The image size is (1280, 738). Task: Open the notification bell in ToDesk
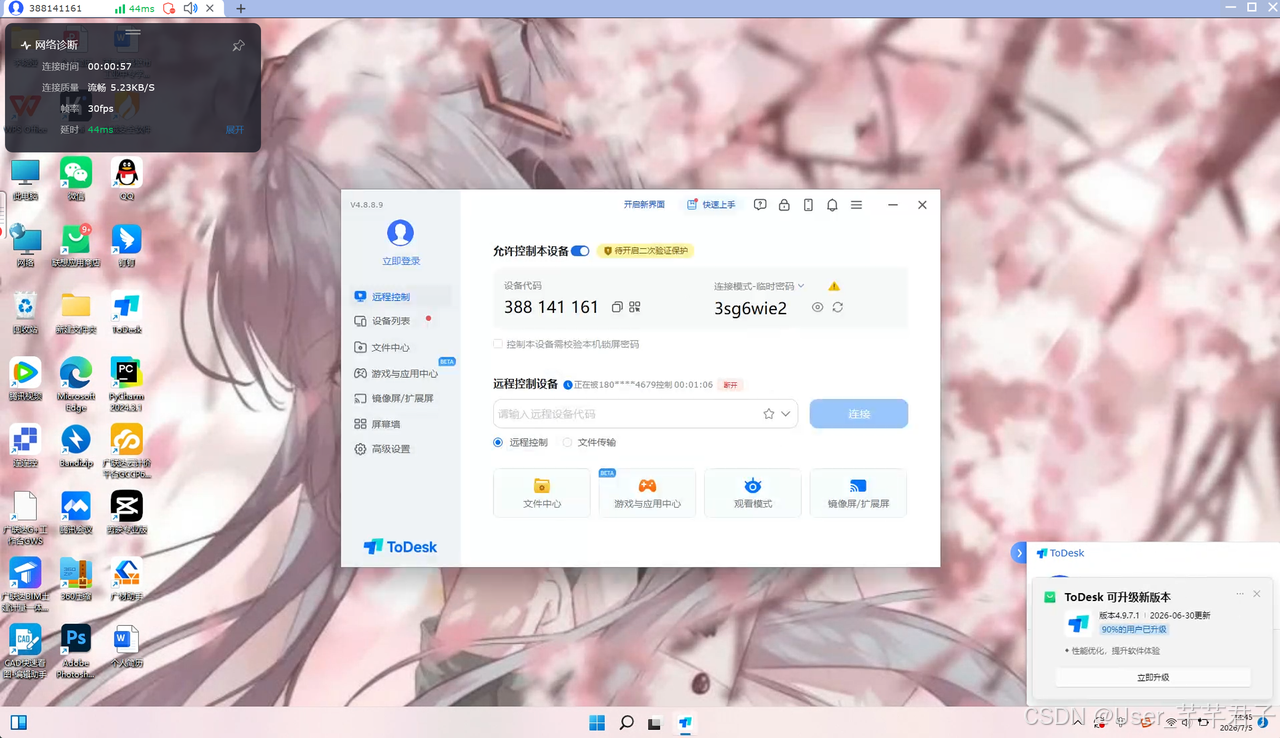pyautogui.click(x=832, y=205)
